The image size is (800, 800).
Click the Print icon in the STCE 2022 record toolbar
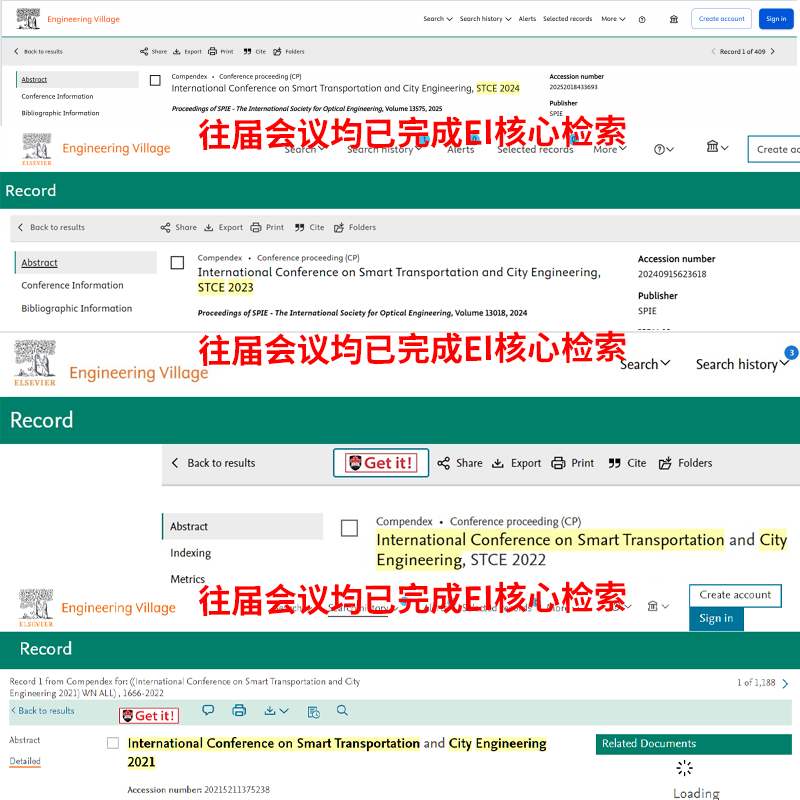558,463
